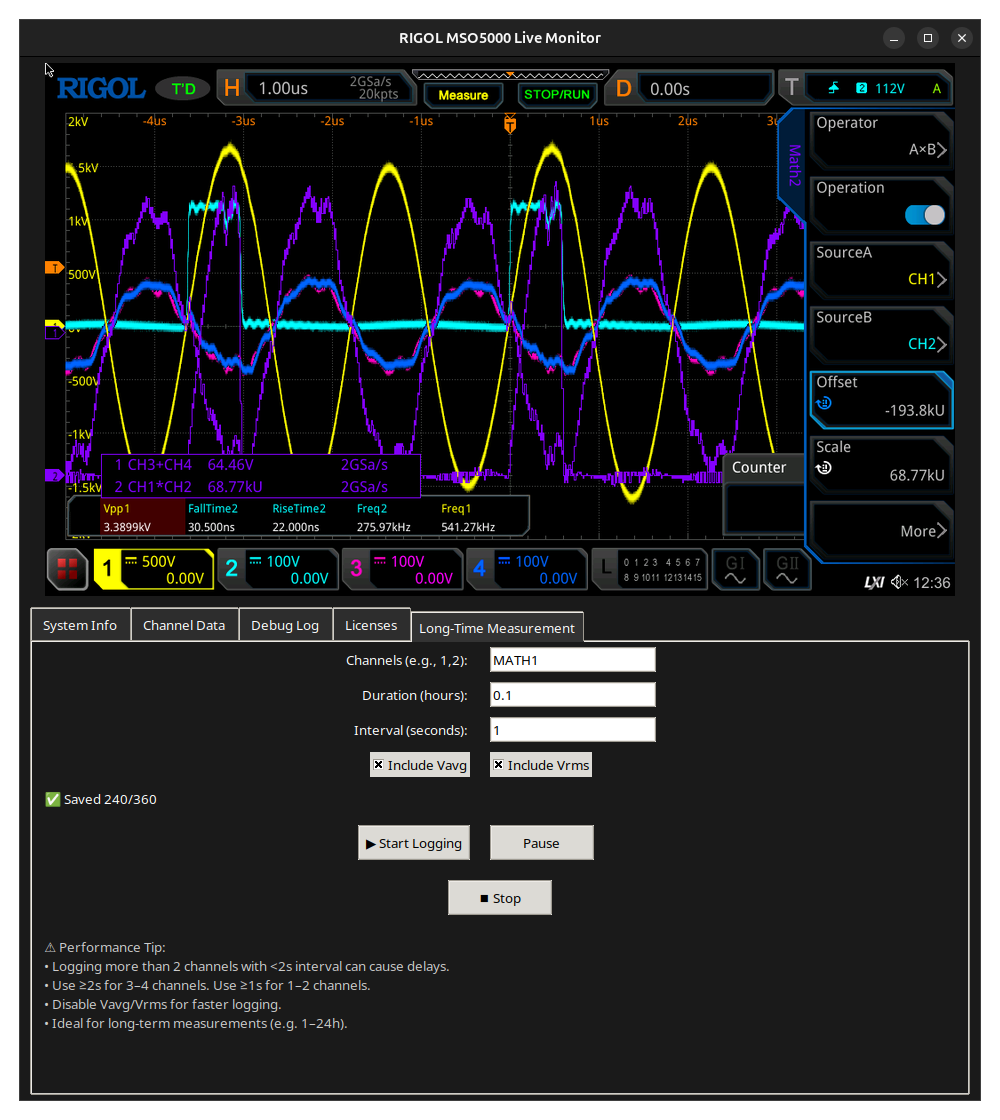Open the horizontal timebase H menu
1000x1120 pixels.
click(316, 88)
